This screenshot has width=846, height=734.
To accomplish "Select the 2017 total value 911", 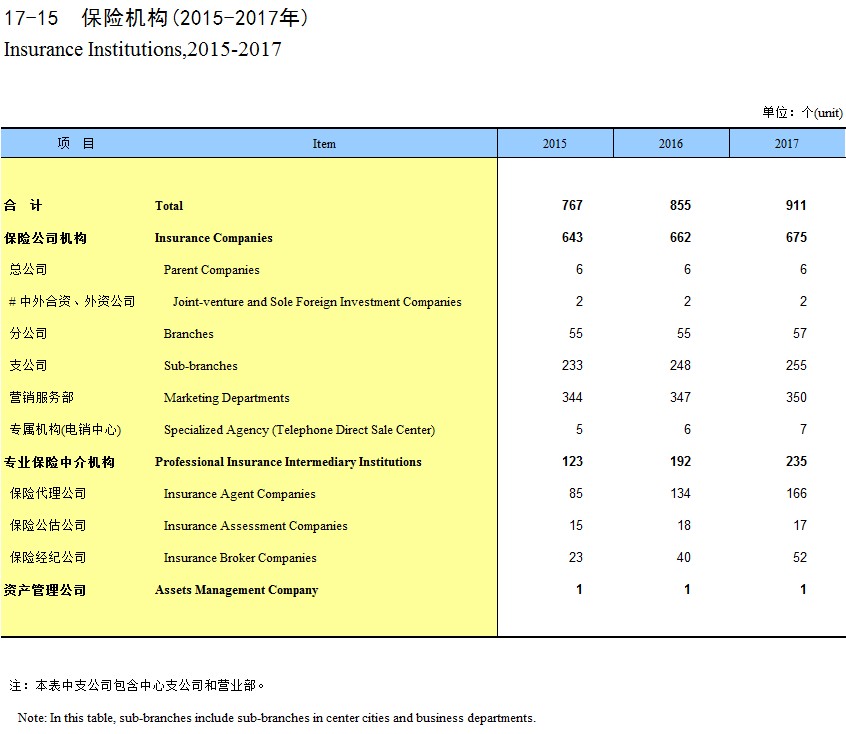I will (x=795, y=206).
